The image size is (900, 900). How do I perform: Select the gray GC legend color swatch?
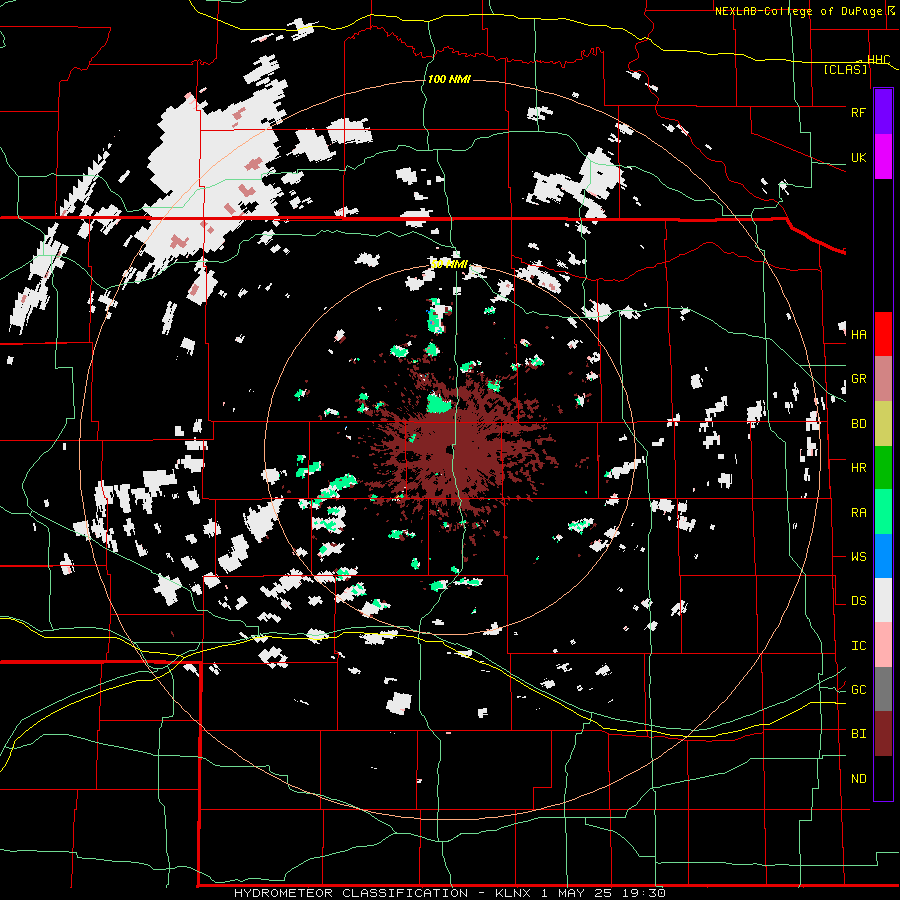click(x=883, y=689)
